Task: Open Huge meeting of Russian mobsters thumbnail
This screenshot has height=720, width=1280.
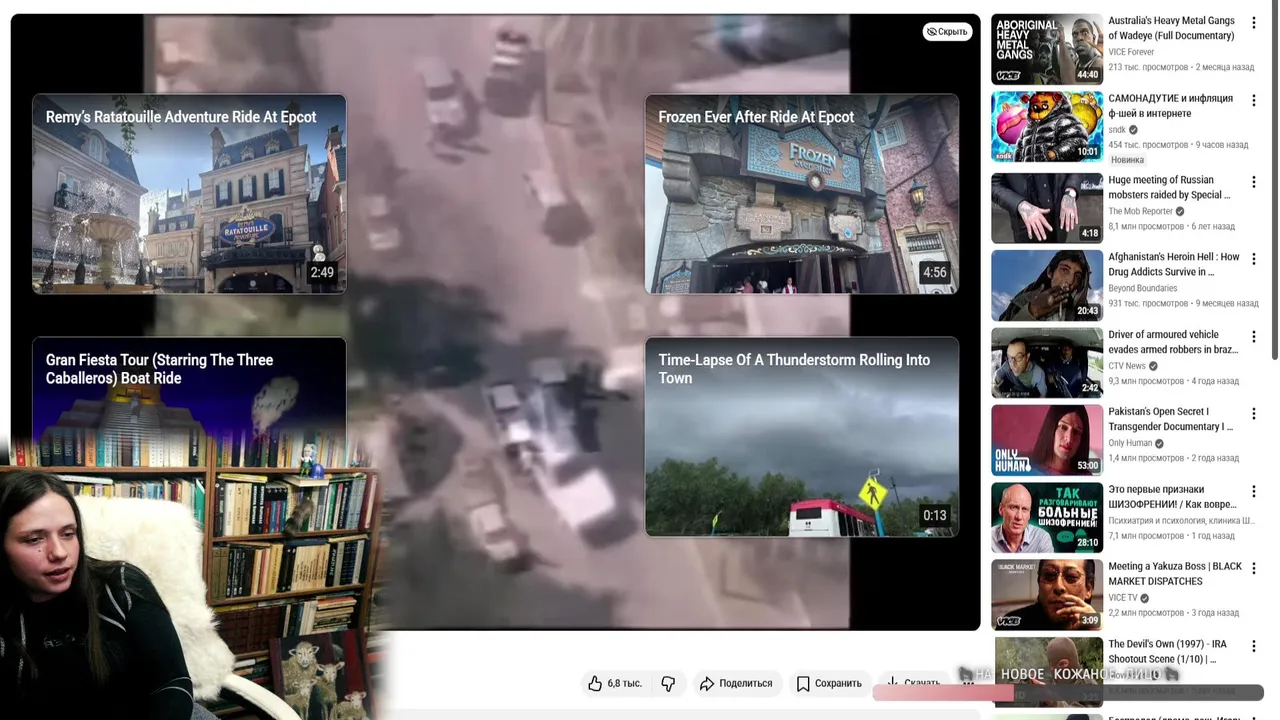Action: [x=1047, y=208]
